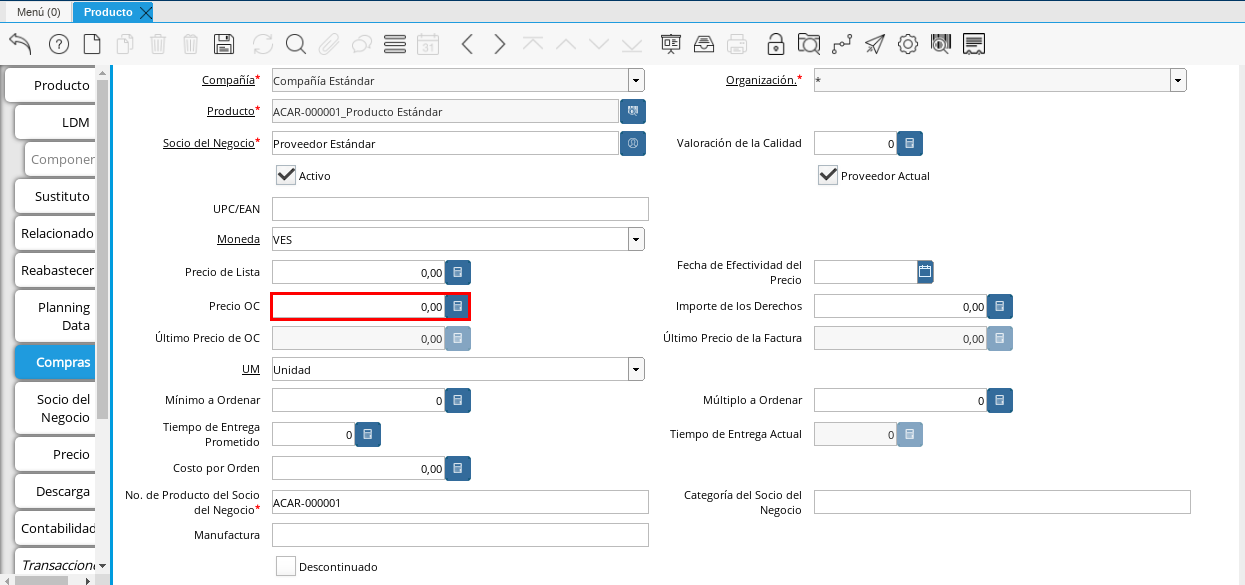Open record search with the magnifying glass icon
Viewport: 1245px width, 585px height.
295,44
